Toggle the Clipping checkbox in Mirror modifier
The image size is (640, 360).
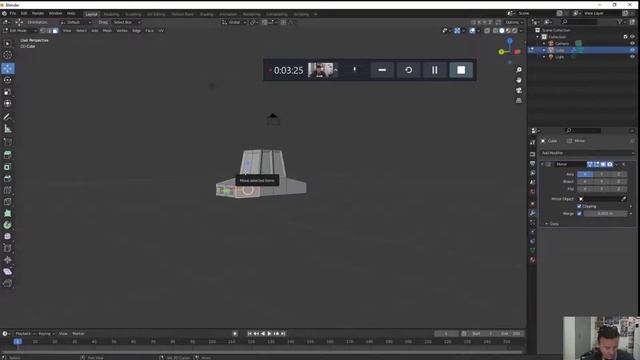579,206
